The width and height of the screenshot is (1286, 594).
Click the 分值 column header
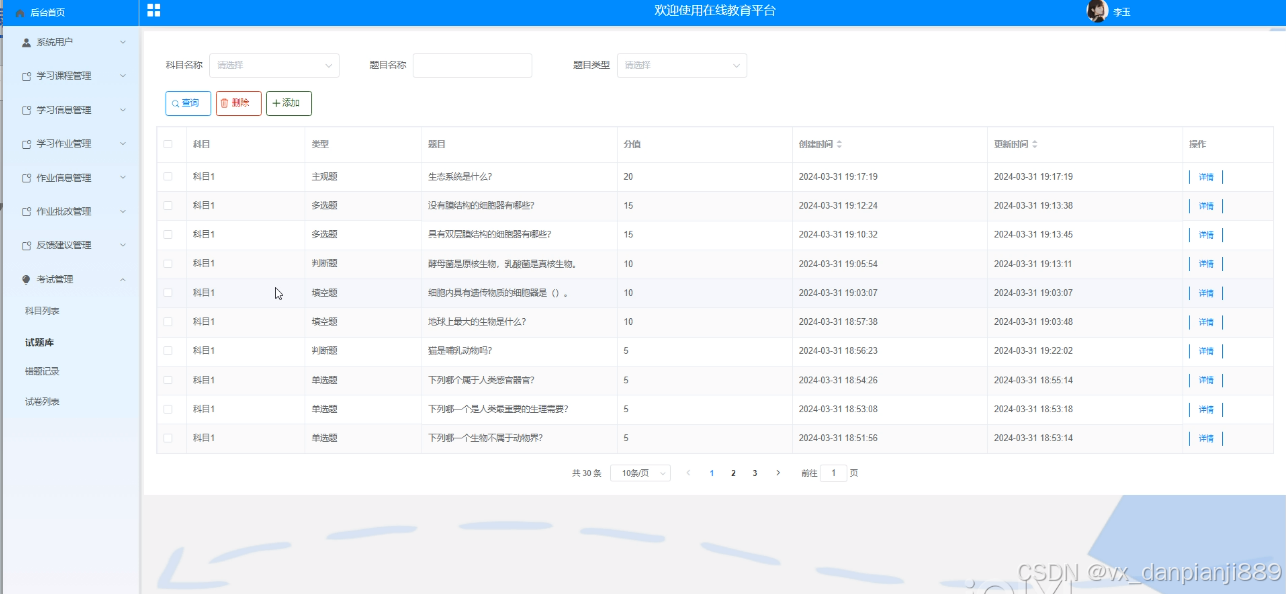click(632, 144)
